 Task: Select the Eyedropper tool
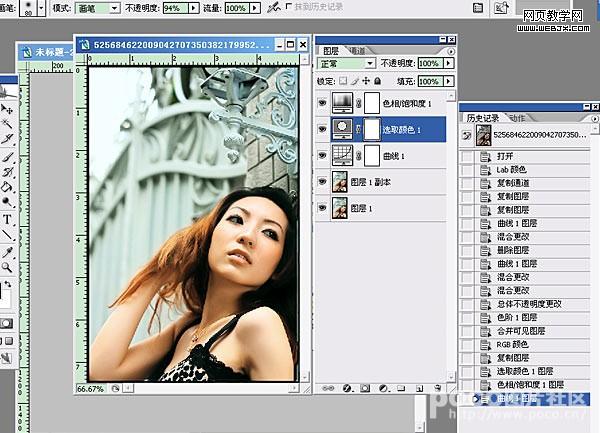(x=7, y=252)
